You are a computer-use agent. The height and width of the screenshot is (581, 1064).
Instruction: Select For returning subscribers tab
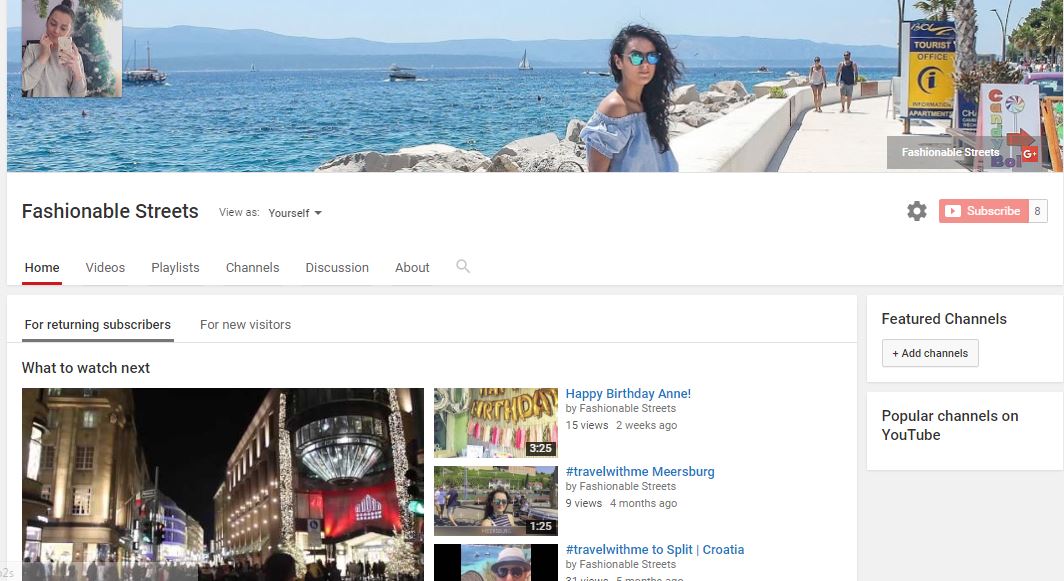(x=98, y=324)
